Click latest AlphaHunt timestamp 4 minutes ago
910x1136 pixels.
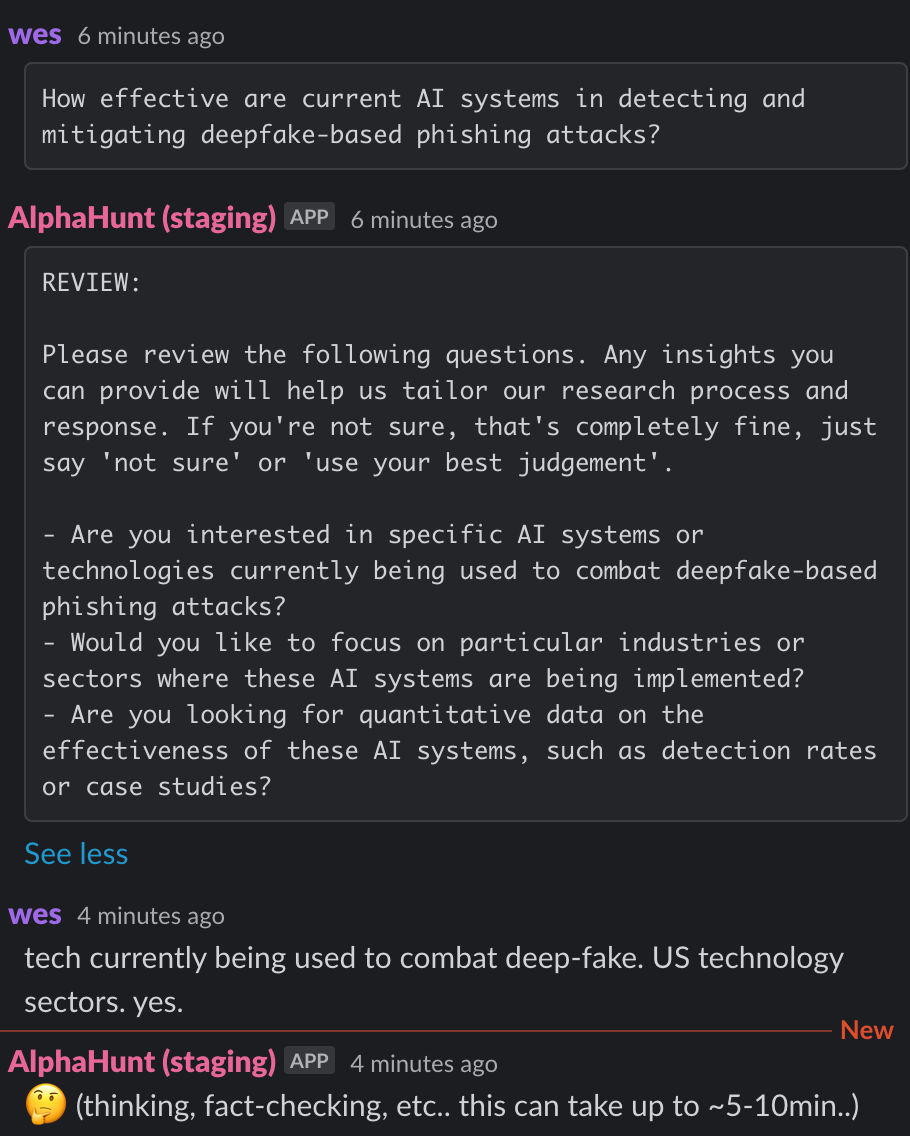pos(424,1064)
